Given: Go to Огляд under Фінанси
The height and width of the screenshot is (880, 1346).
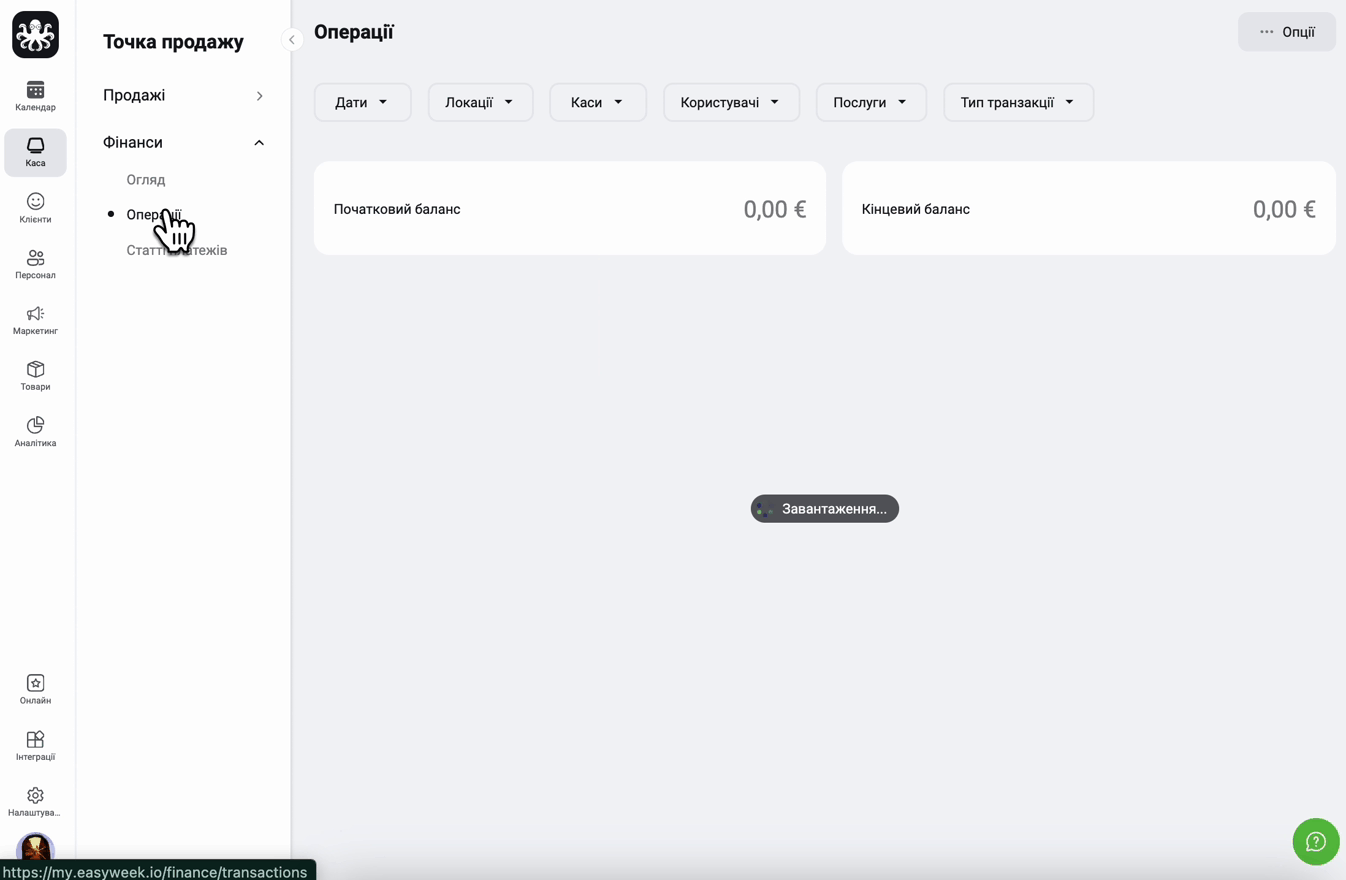Looking at the screenshot, I should [x=146, y=180].
